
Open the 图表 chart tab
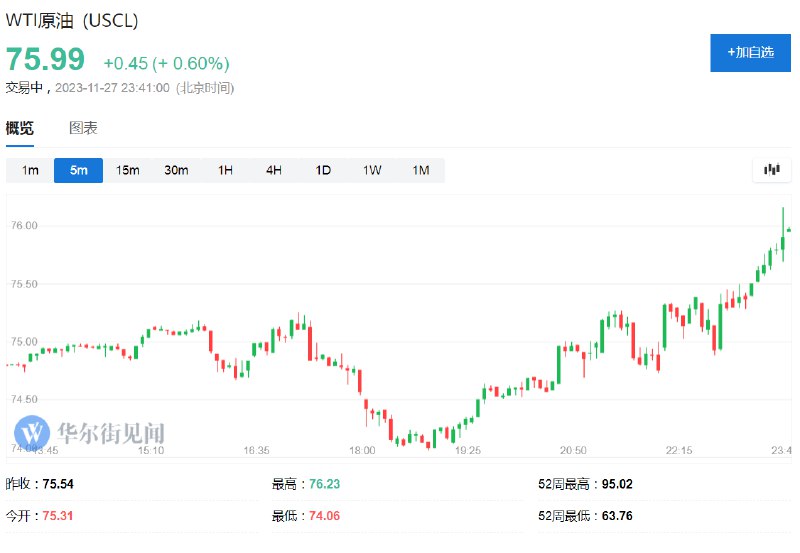coord(83,128)
